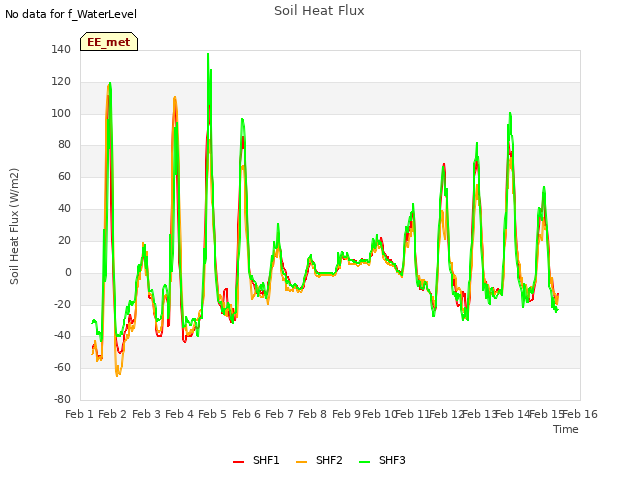Click the 20 y-axis tick label
The image size is (640, 480).
coord(64,240)
